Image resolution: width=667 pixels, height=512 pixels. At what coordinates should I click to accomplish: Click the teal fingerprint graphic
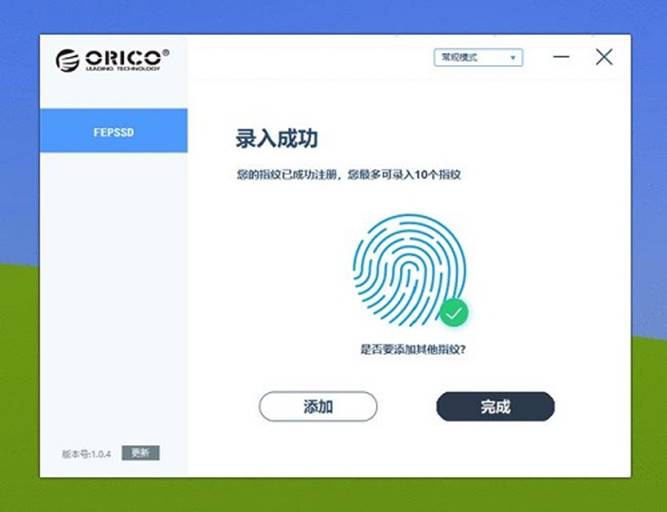click(409, 270)
